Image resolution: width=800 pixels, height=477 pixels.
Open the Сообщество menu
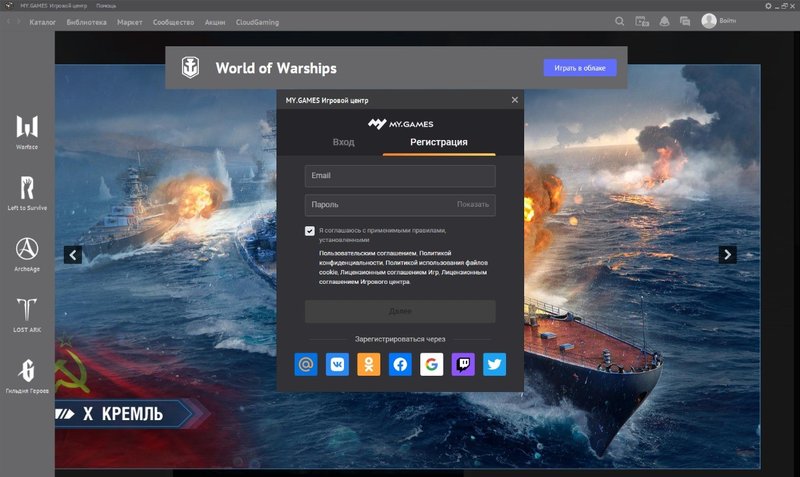pos(173,22)
